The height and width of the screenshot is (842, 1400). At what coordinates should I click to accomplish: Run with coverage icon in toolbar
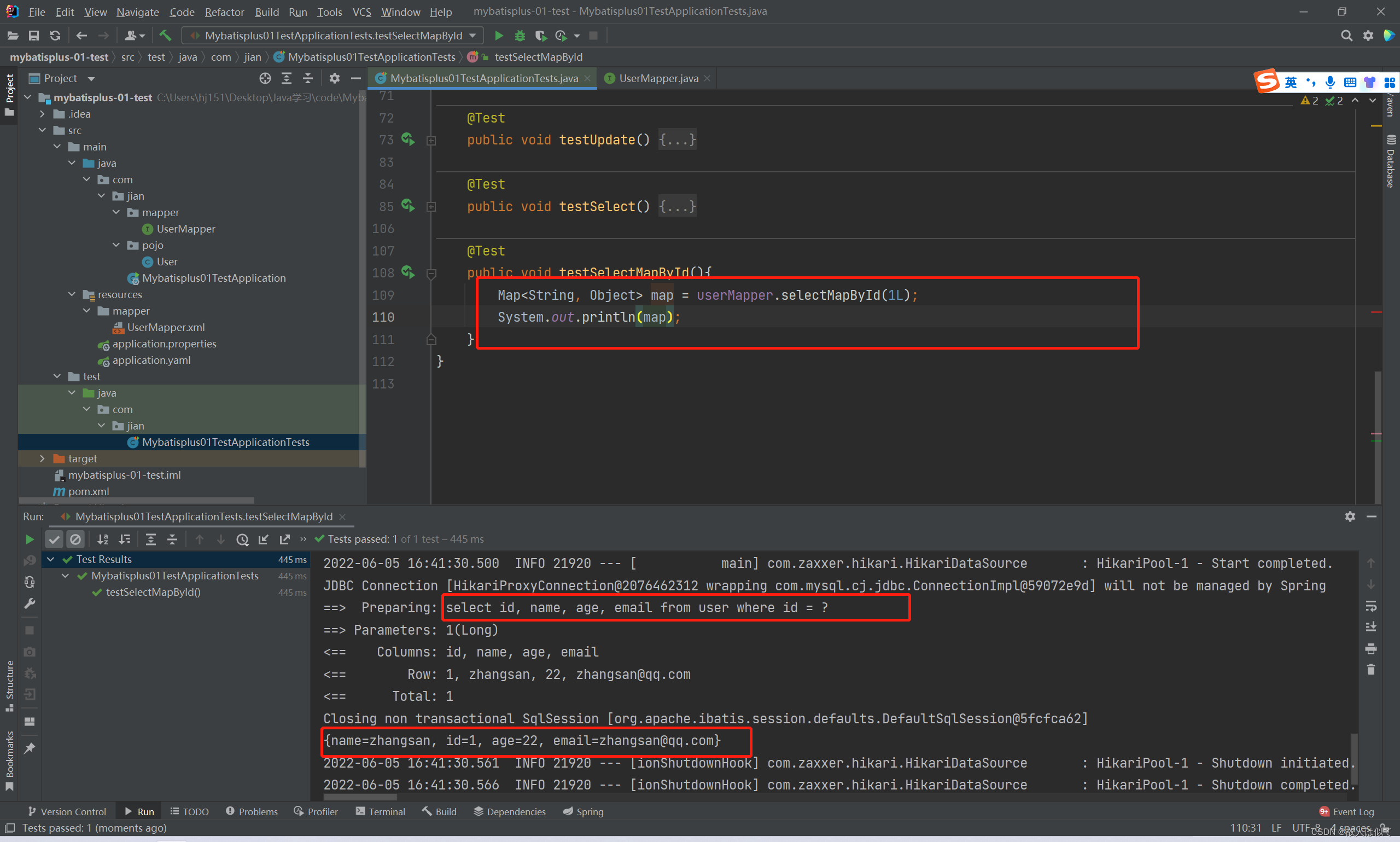(540, 35)
